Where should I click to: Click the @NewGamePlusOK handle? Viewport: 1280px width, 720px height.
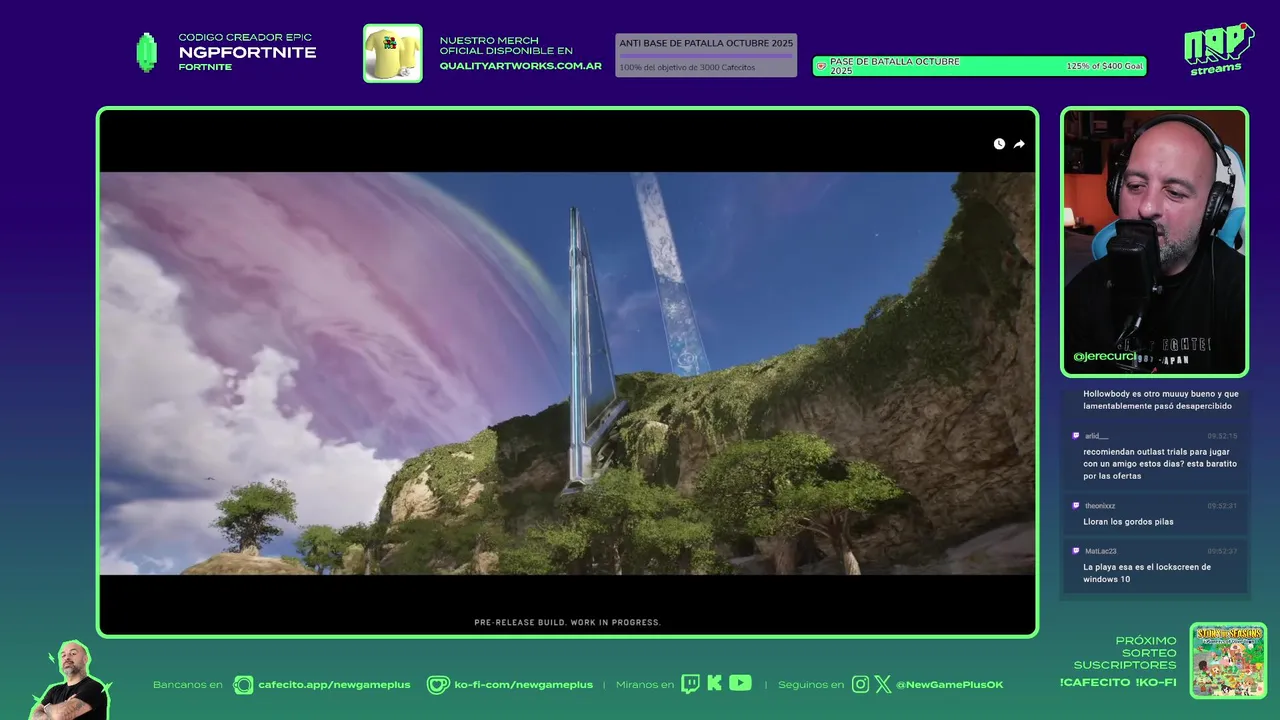tap(950, 685)
